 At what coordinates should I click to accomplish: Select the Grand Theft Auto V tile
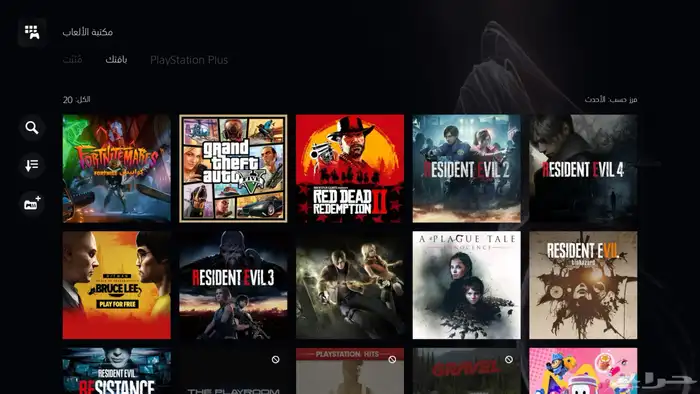pos(233,169)
